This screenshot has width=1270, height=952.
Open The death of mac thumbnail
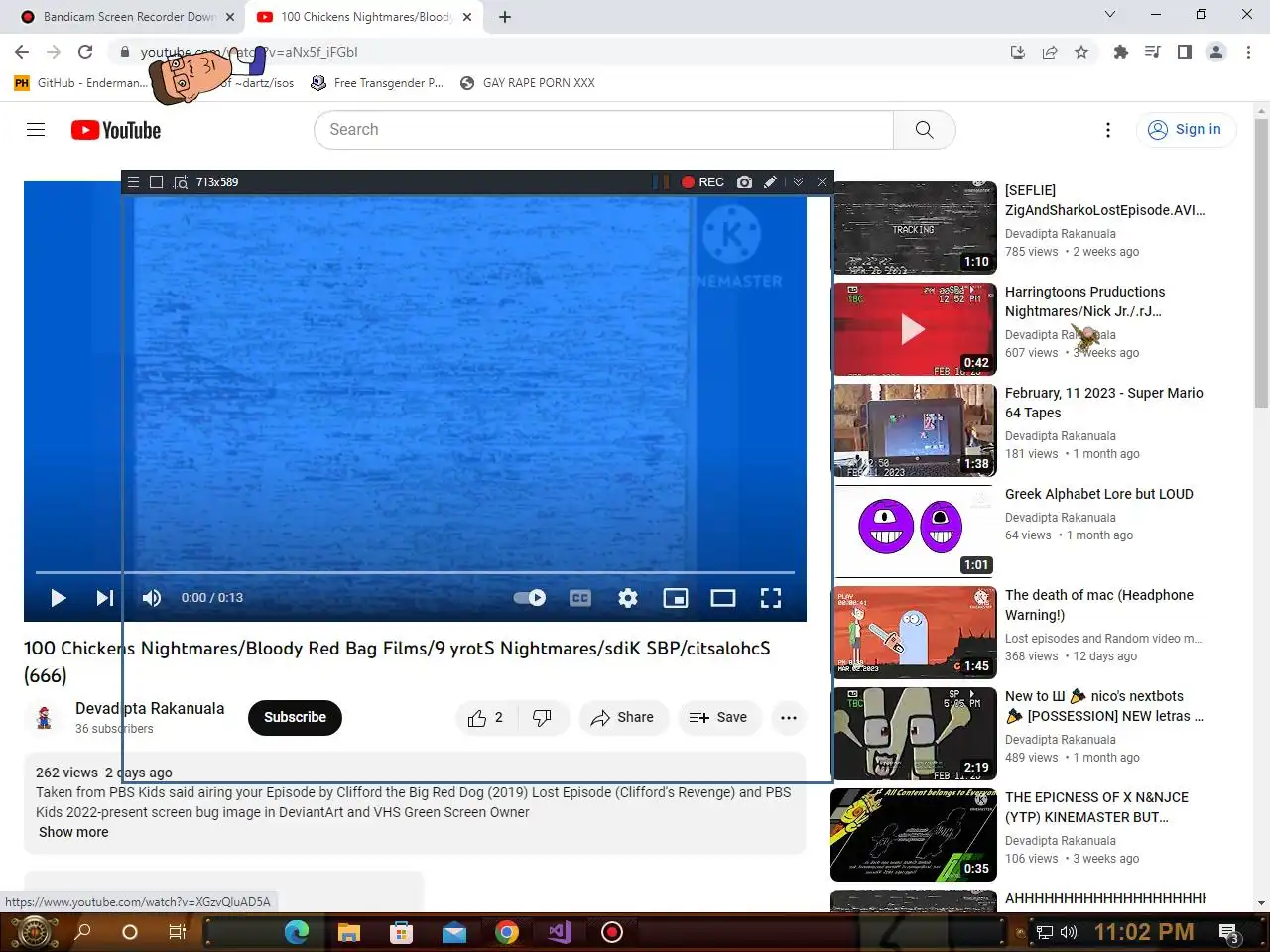(914, 633)
